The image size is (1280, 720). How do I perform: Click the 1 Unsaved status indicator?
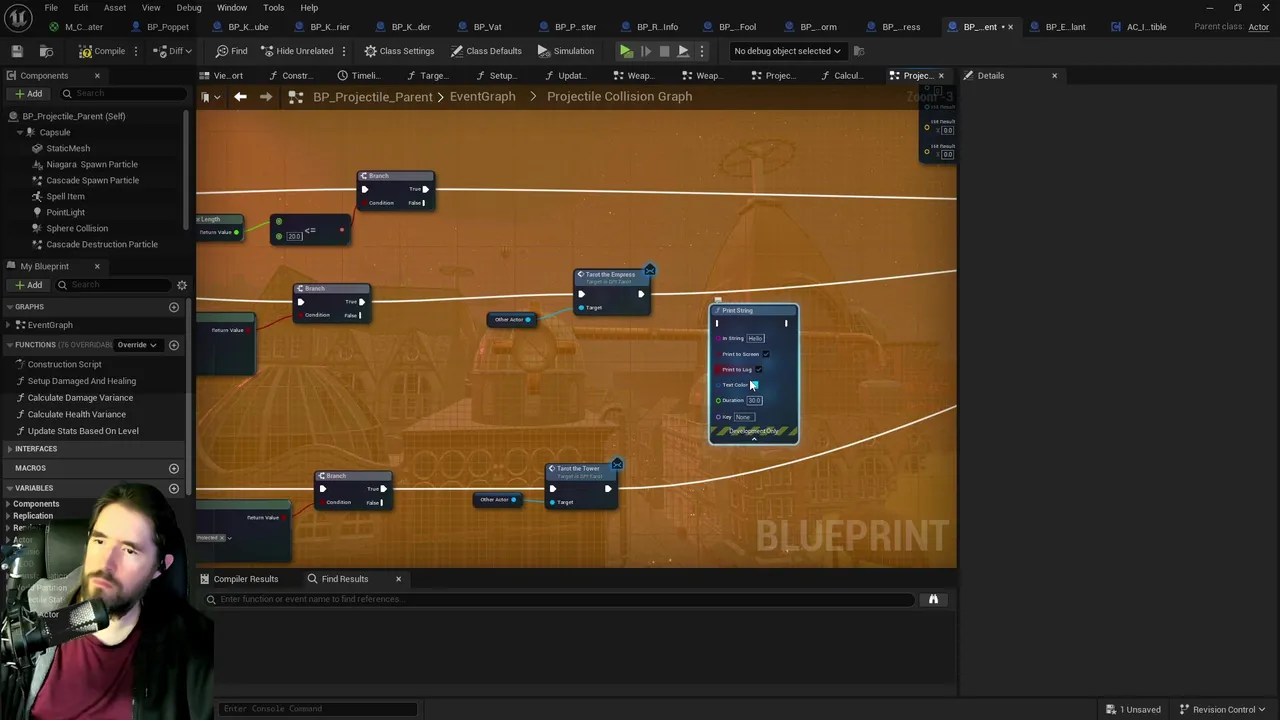click(1133, 710)
